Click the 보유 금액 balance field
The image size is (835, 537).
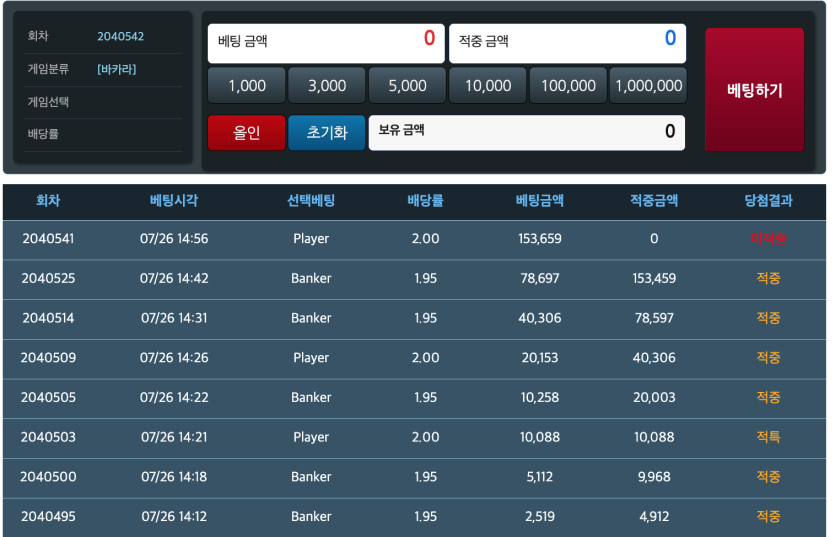[527, 133]
